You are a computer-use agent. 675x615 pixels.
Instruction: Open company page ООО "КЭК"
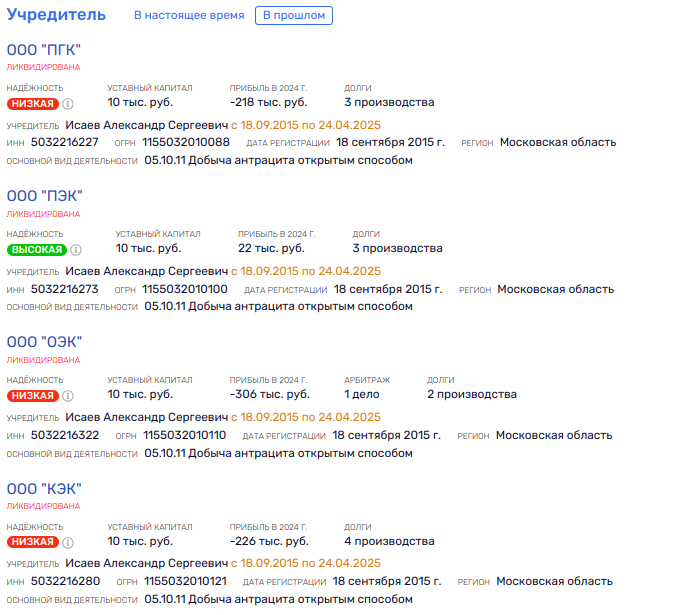pyautogui.click(x=44, y=489)
